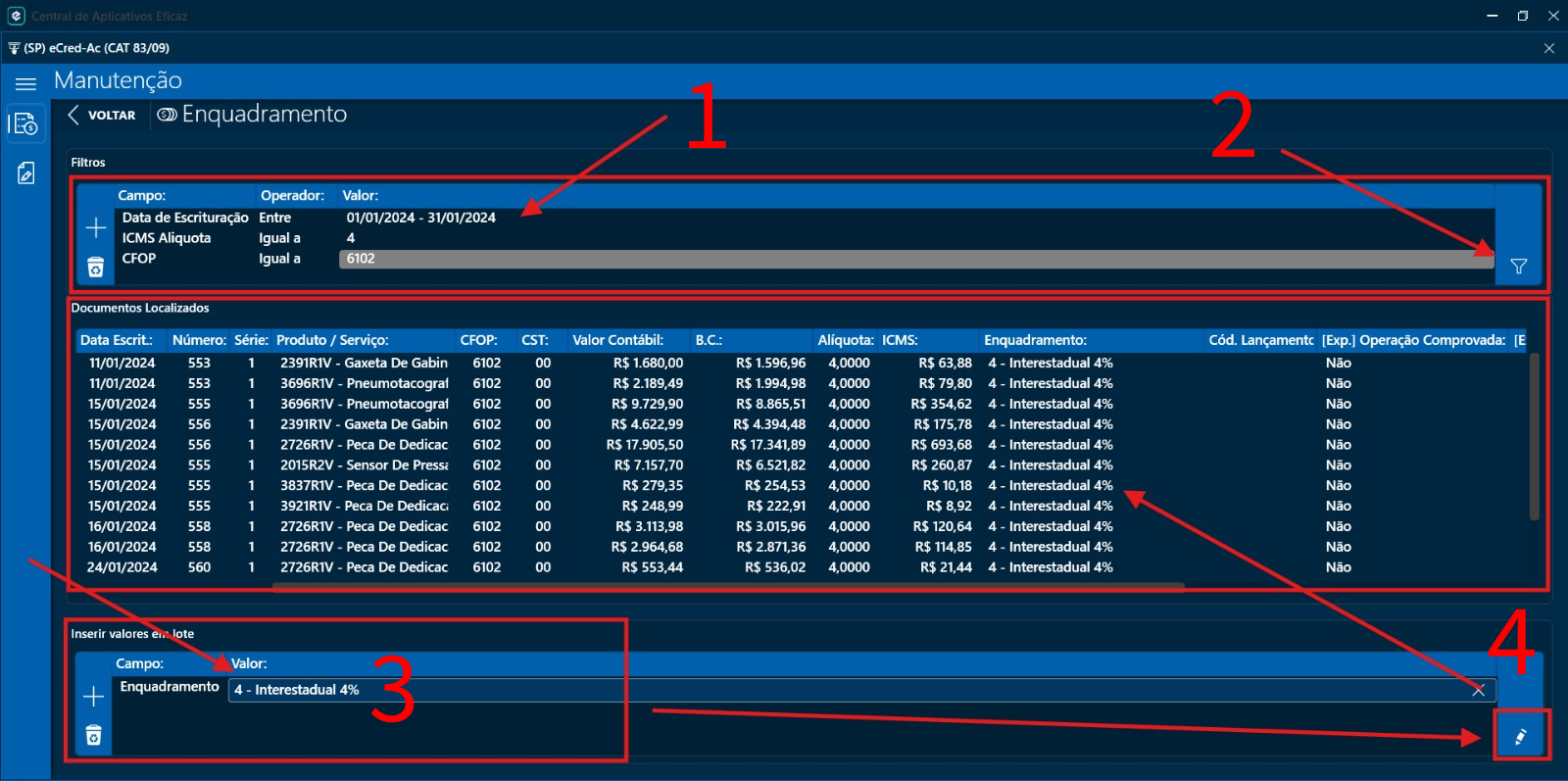Screen dimensions: 1568x781
Task: Add a new filter with plus icon
Action: (x=96, y=228)
